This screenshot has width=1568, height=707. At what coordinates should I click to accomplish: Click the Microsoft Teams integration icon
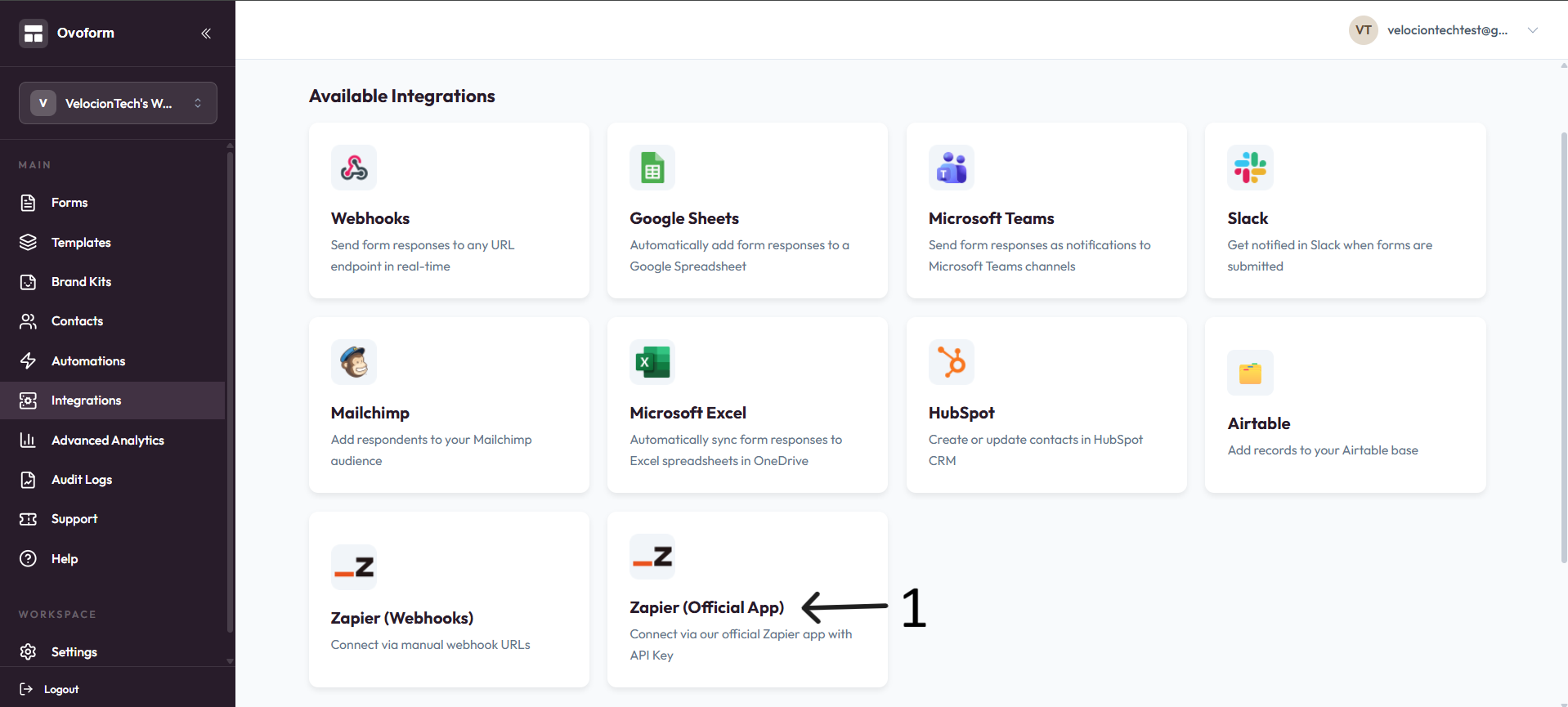pos(952,168)
